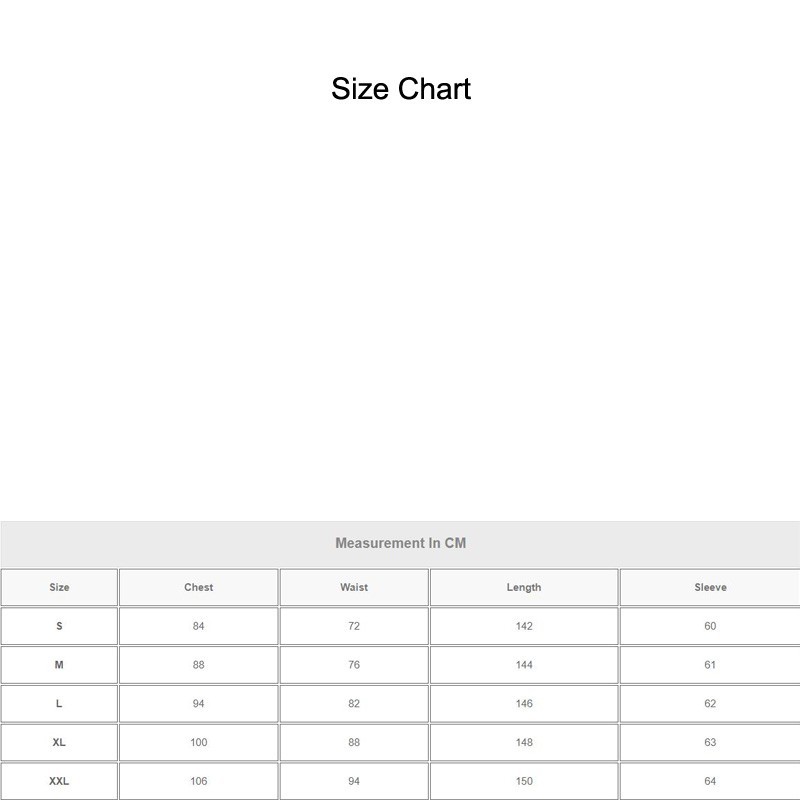Click the M size row label
Screen dimensions: 800x800
coord(59,665)
